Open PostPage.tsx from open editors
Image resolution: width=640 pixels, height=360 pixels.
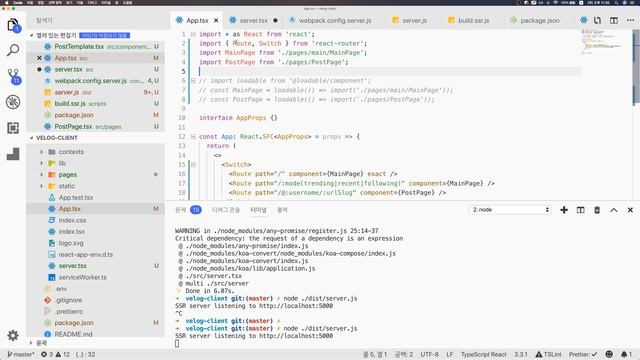pos(96,127)
